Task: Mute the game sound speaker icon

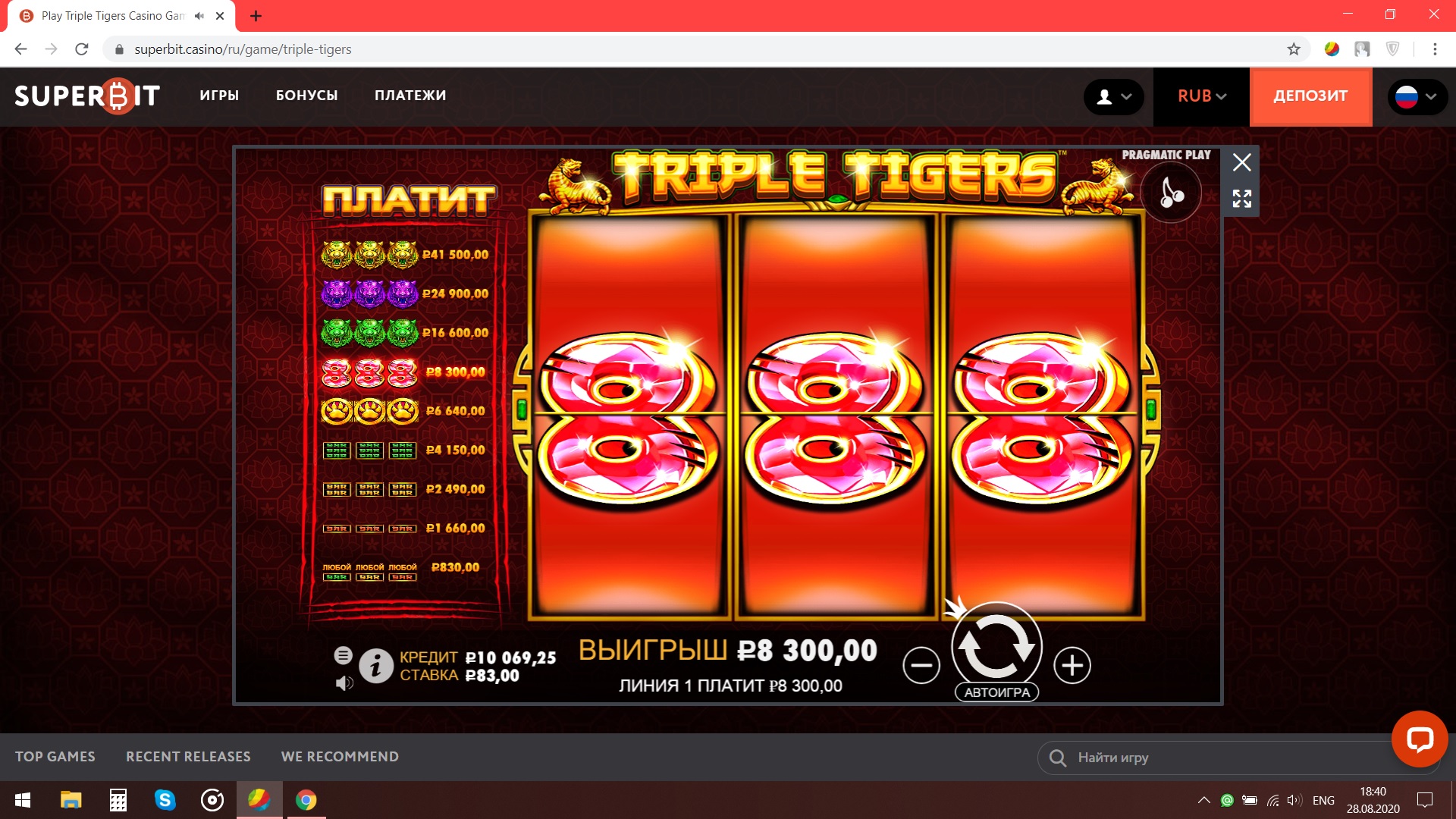Action: pos(344,683)
